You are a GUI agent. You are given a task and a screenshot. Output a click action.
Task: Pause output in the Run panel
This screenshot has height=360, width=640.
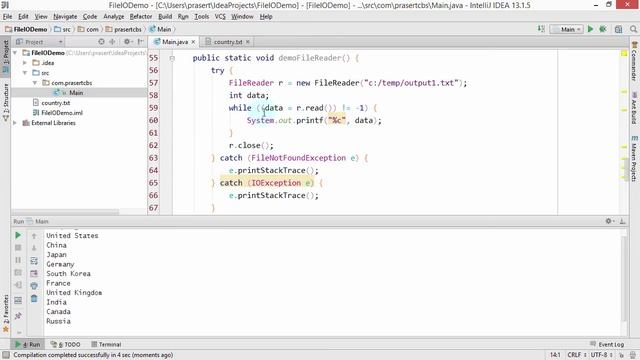pos(18,260)
